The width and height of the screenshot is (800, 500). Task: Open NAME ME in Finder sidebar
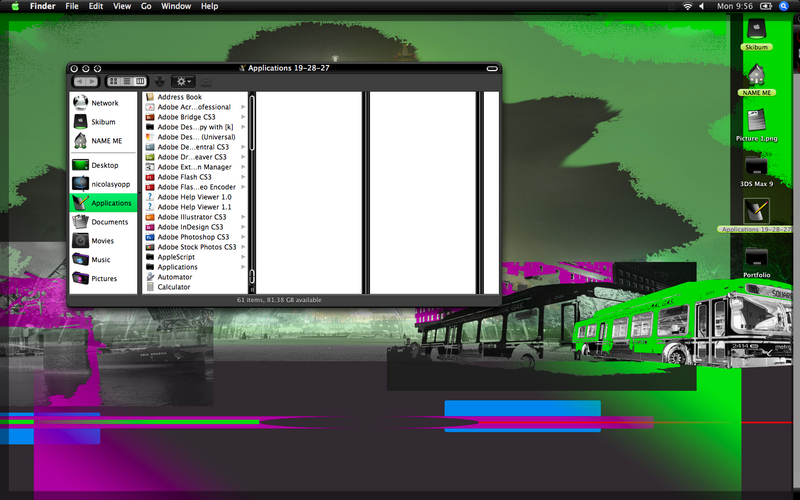[x=104, y=141]
